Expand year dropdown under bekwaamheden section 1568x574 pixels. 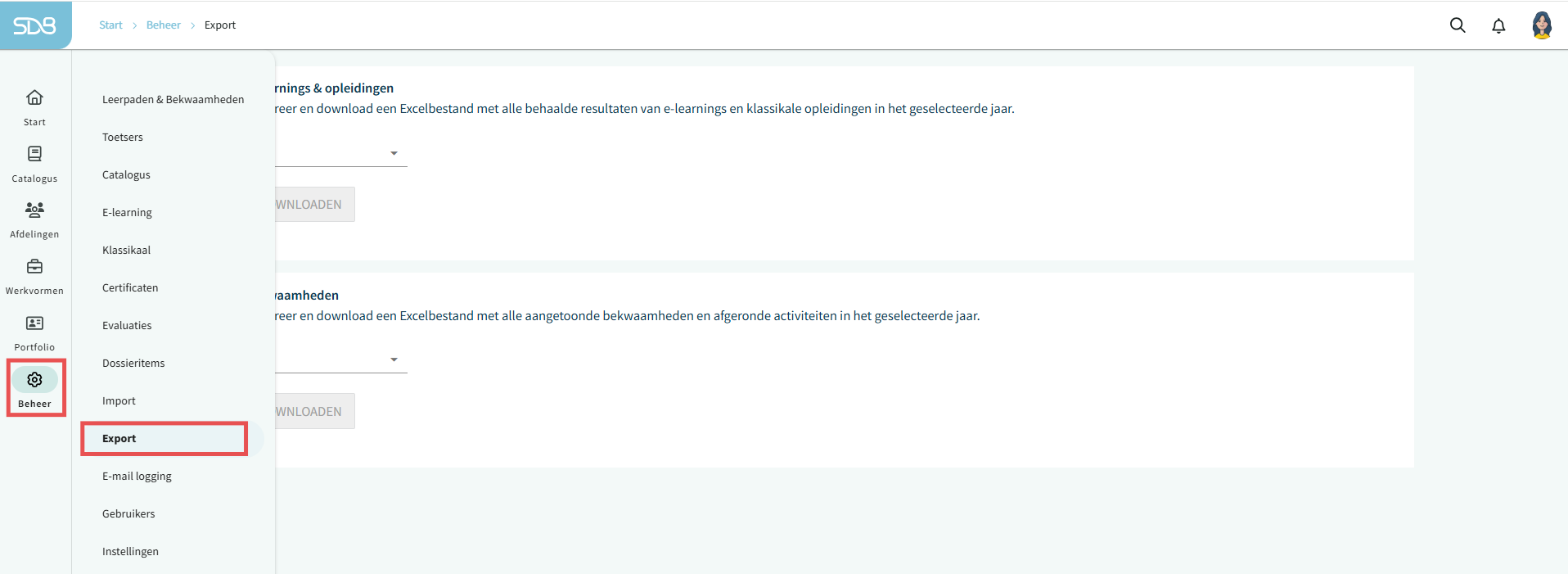394,359
